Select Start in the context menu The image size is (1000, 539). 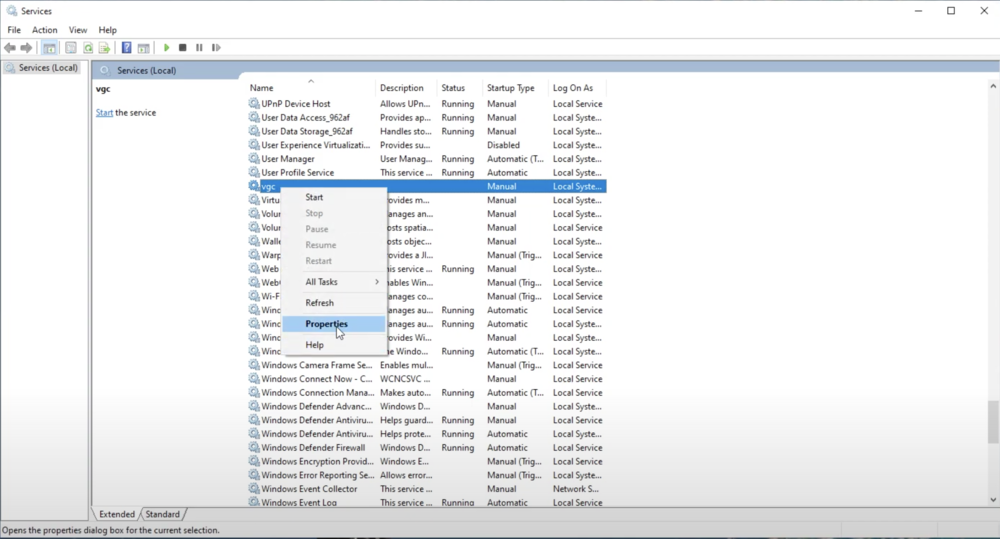(x=314, y=197)
